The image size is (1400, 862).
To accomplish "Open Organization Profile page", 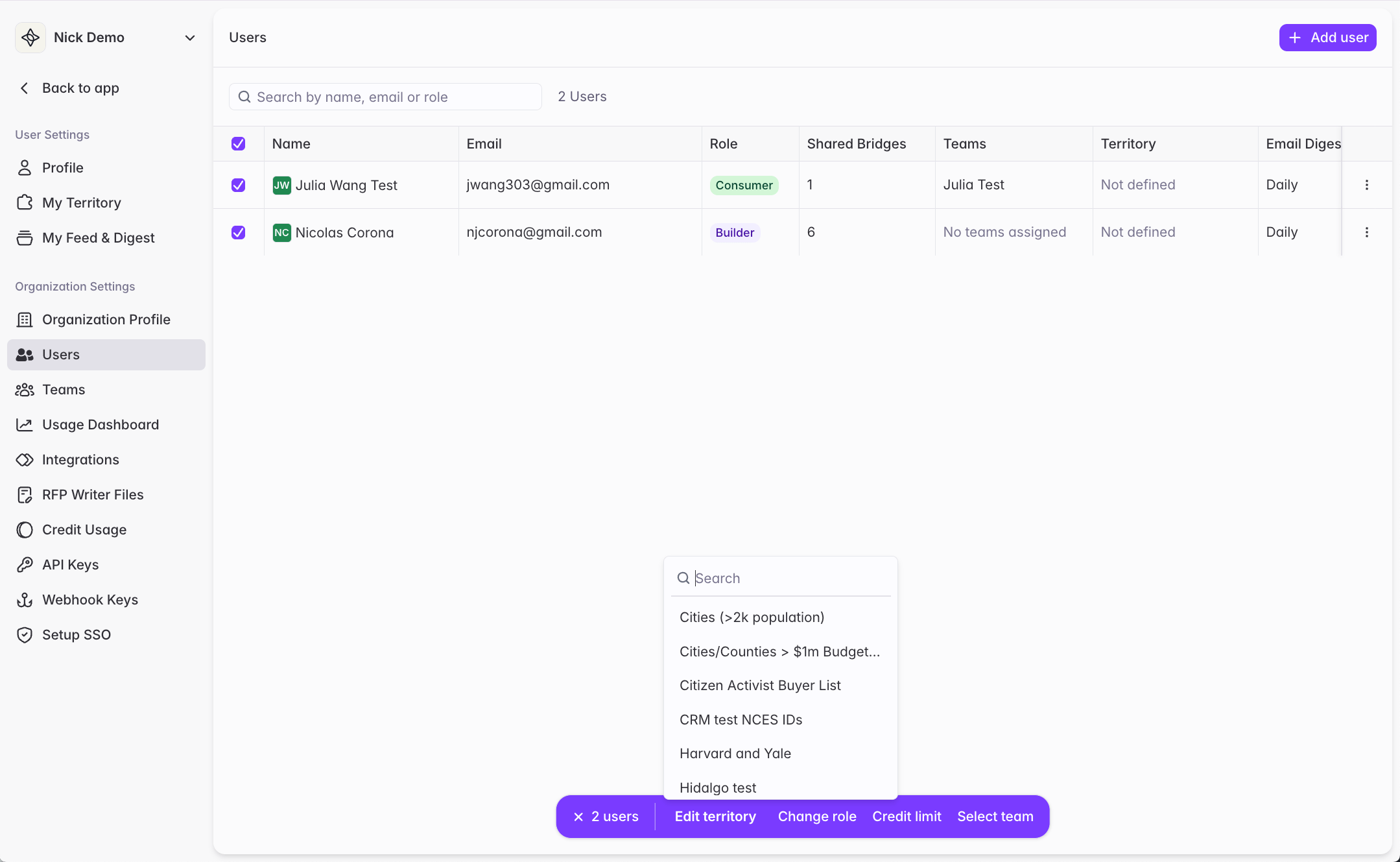I will (x=106, y=320).
